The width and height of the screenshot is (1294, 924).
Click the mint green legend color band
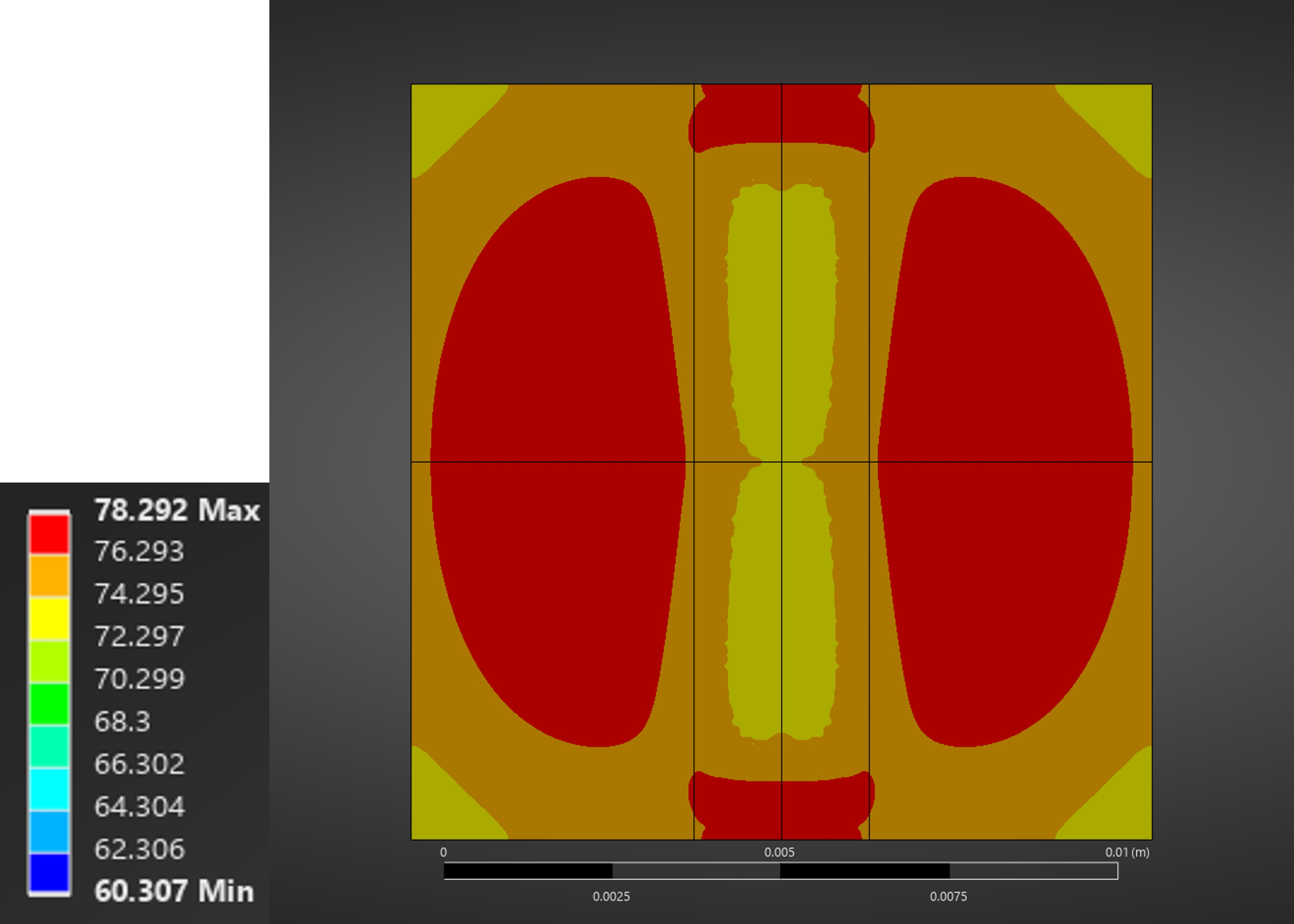(50, 746)
